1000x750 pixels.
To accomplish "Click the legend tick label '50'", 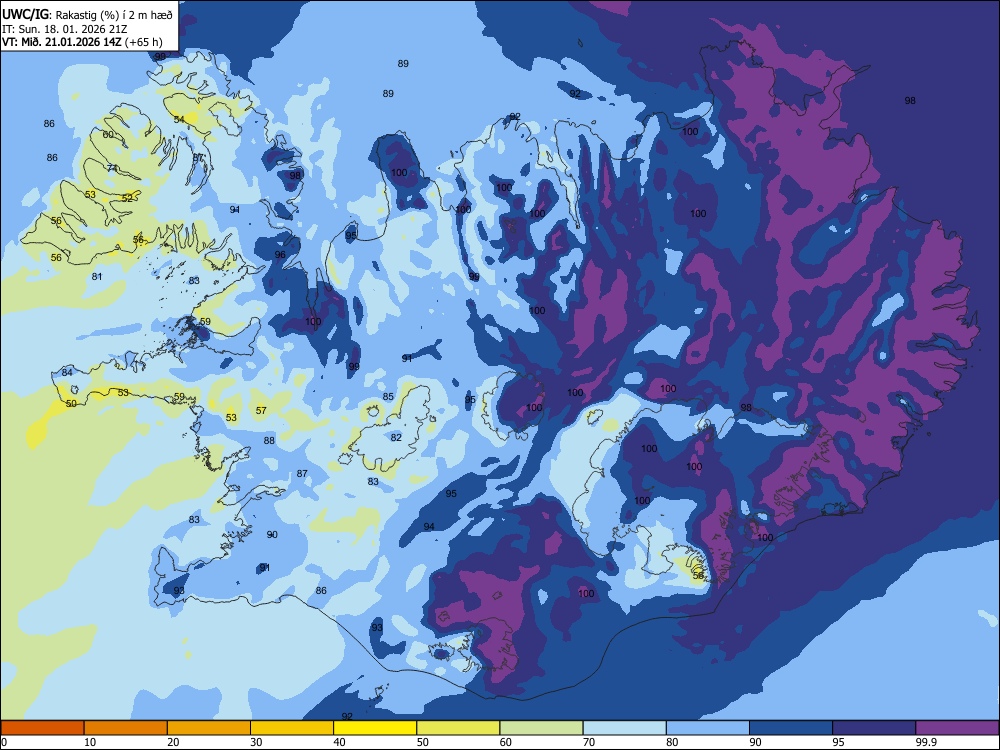I will (422, 742).
